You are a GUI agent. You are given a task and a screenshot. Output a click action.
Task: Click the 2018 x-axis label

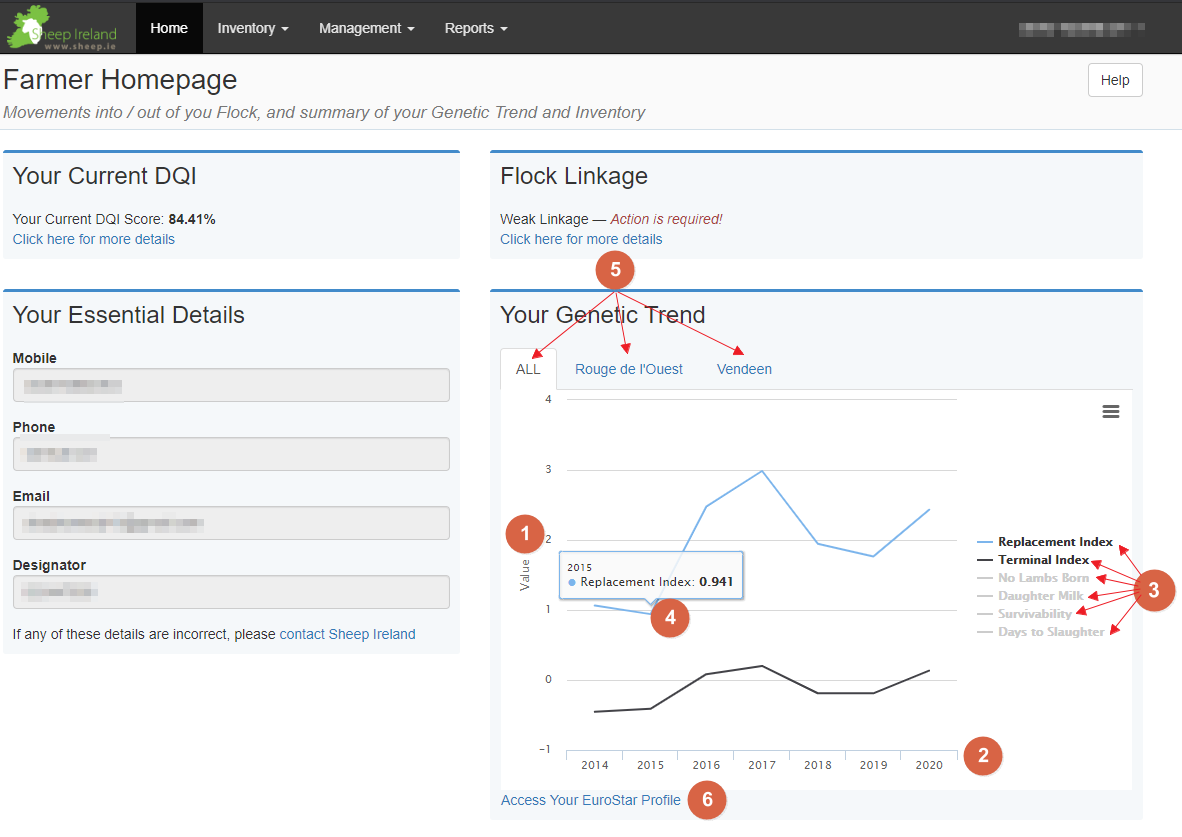click(818, 765)
